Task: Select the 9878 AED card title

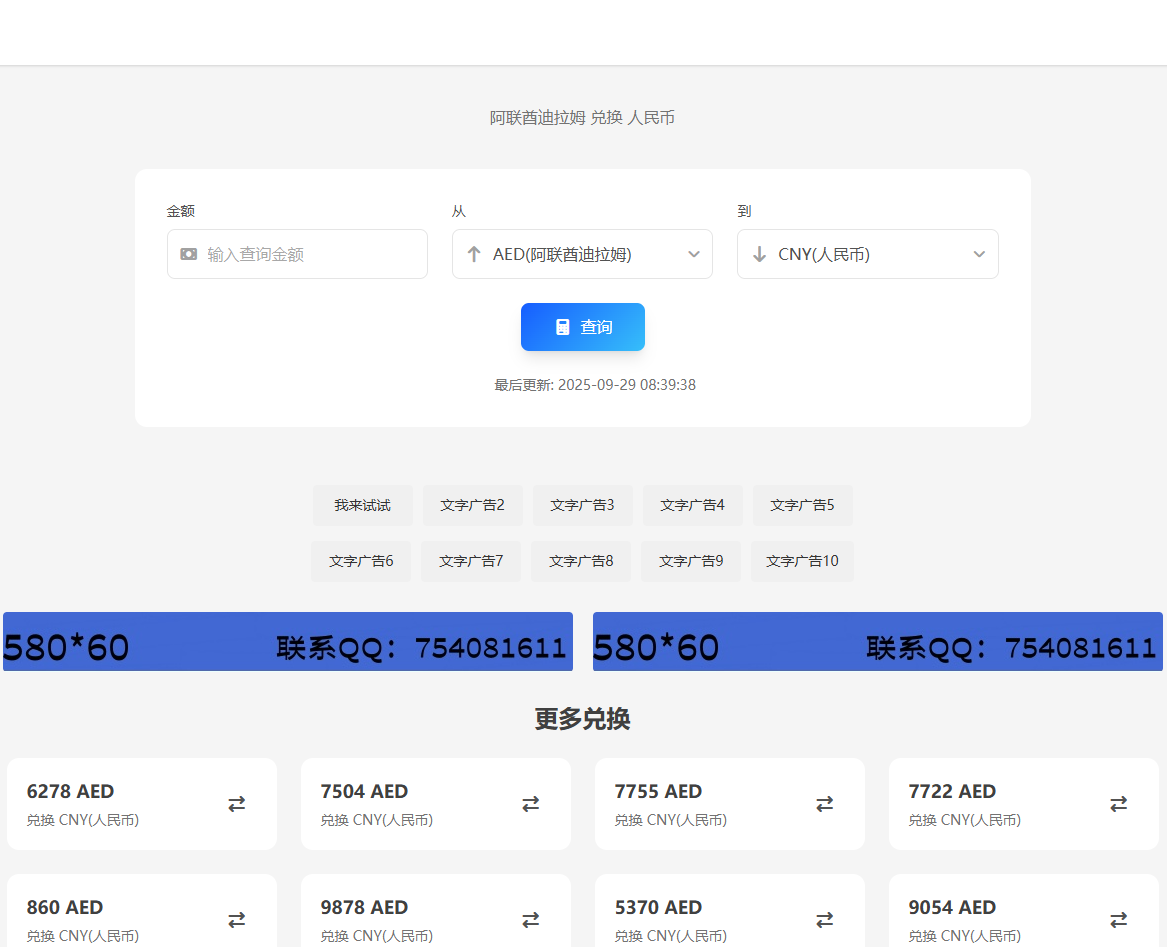Action: [x=365, y=908]
